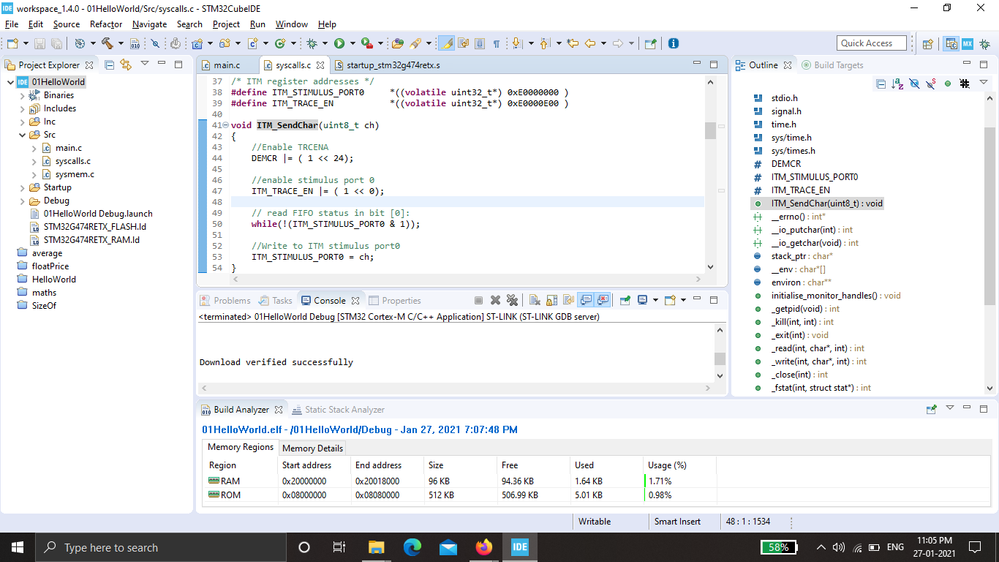The width and height of the screenshot is (999, 562).
Task: Open the Static Stack Analyzer tab
Action: click(x=344, y=410)
